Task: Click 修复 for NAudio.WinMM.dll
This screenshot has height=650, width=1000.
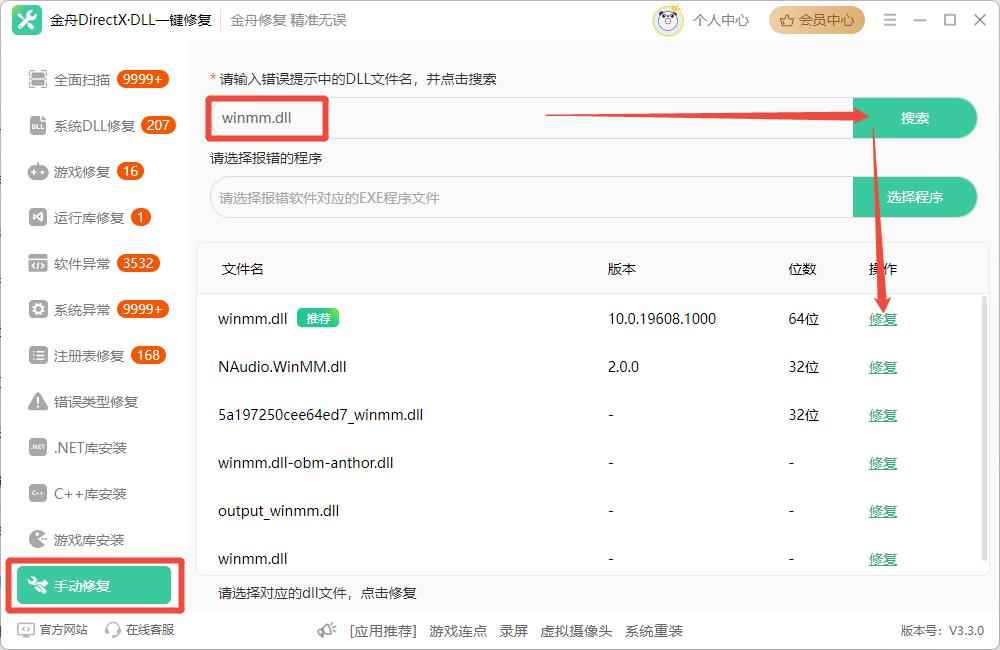Action: click(883, 367)
